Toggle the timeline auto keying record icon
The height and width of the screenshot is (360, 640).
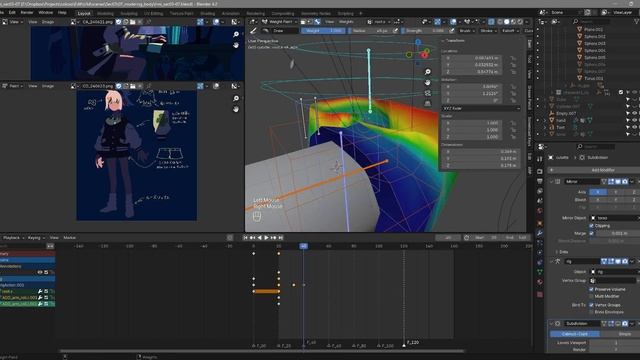coord(230,238)
